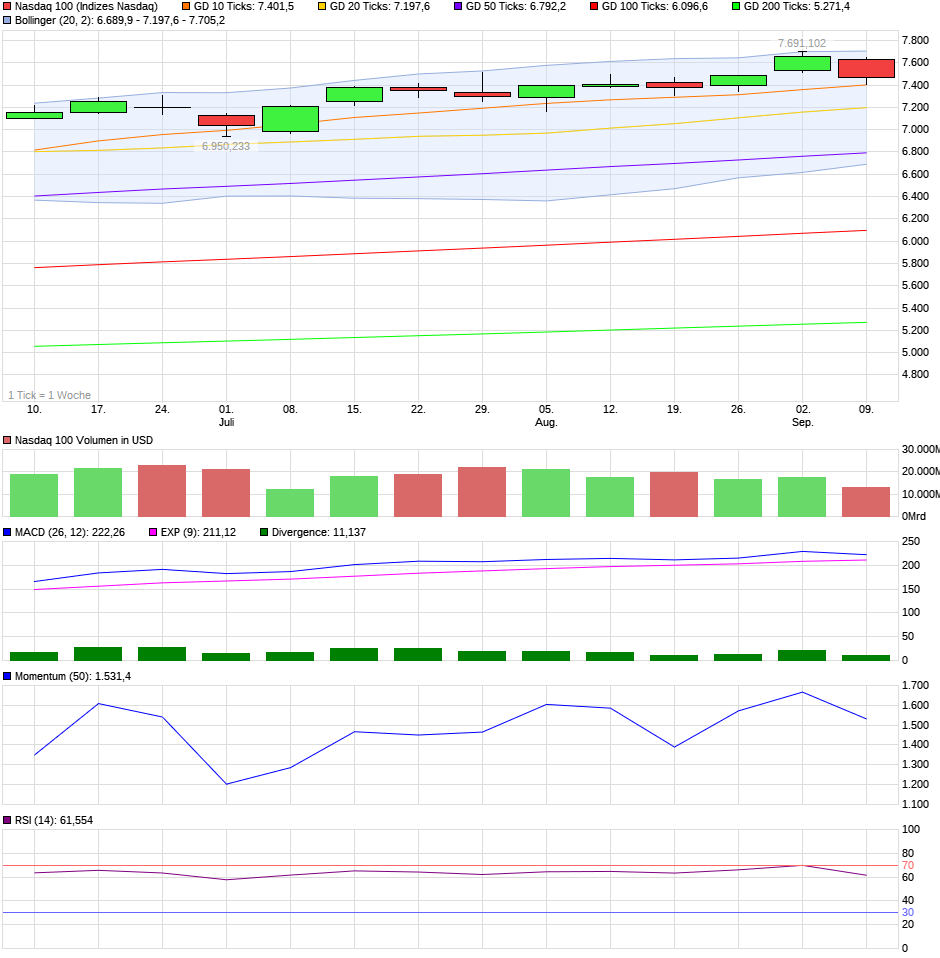The height and width of the screenshot is (958, 940).
Task: Click the 250 MACD axis label
Action: click(911, 541)
